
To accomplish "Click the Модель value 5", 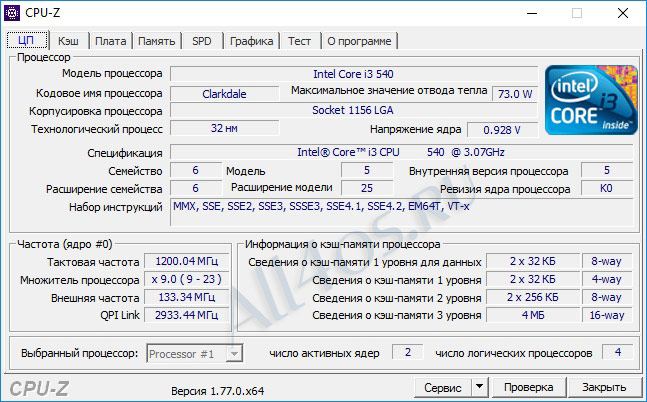I will [367, 170].
